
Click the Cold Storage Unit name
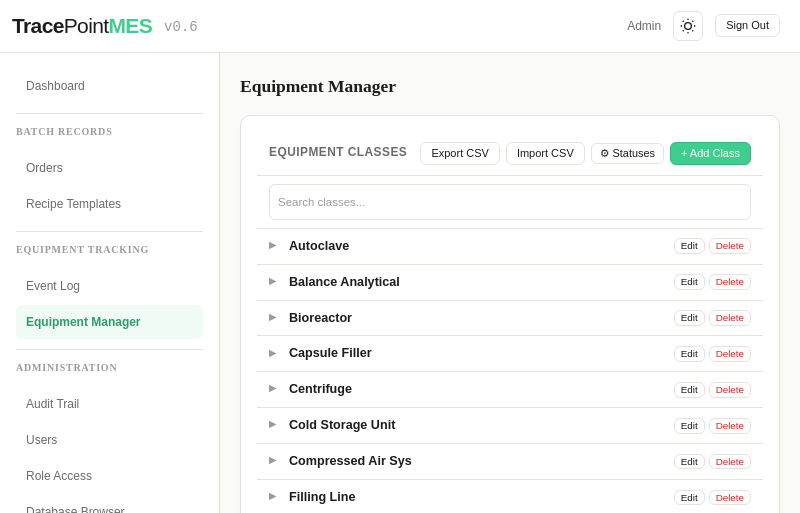tap(342, 425)
